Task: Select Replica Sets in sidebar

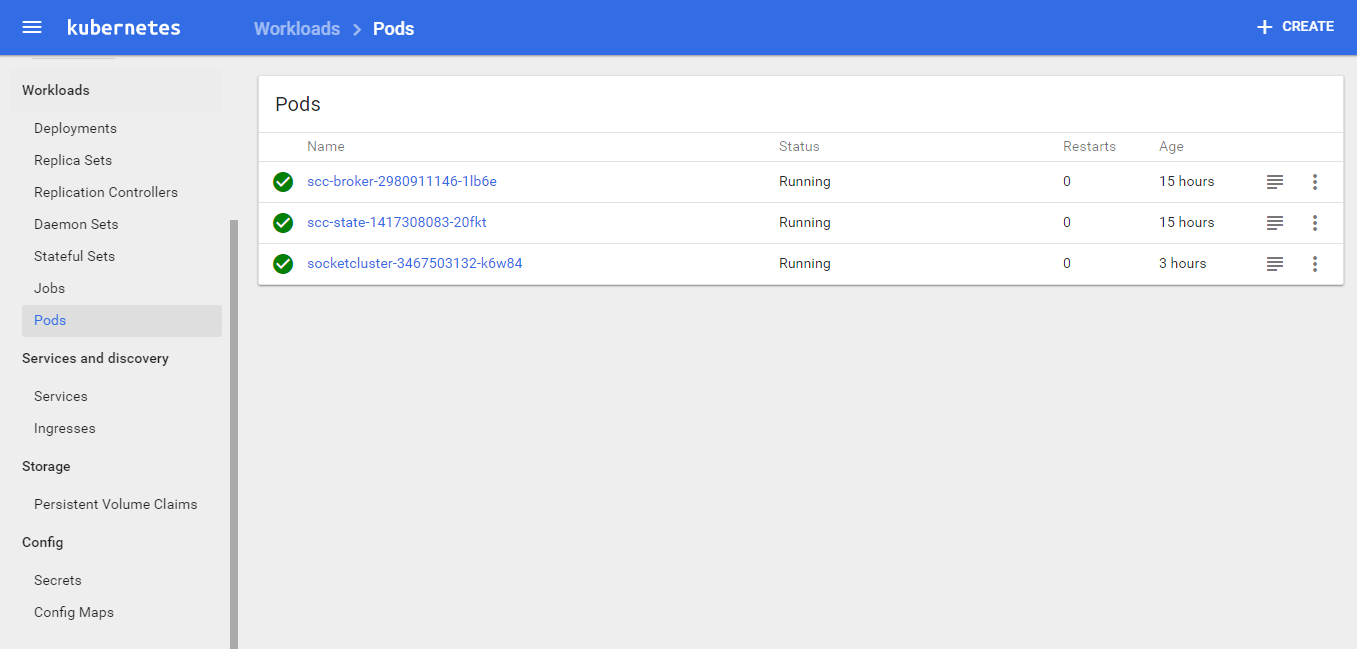Action: 73,161
